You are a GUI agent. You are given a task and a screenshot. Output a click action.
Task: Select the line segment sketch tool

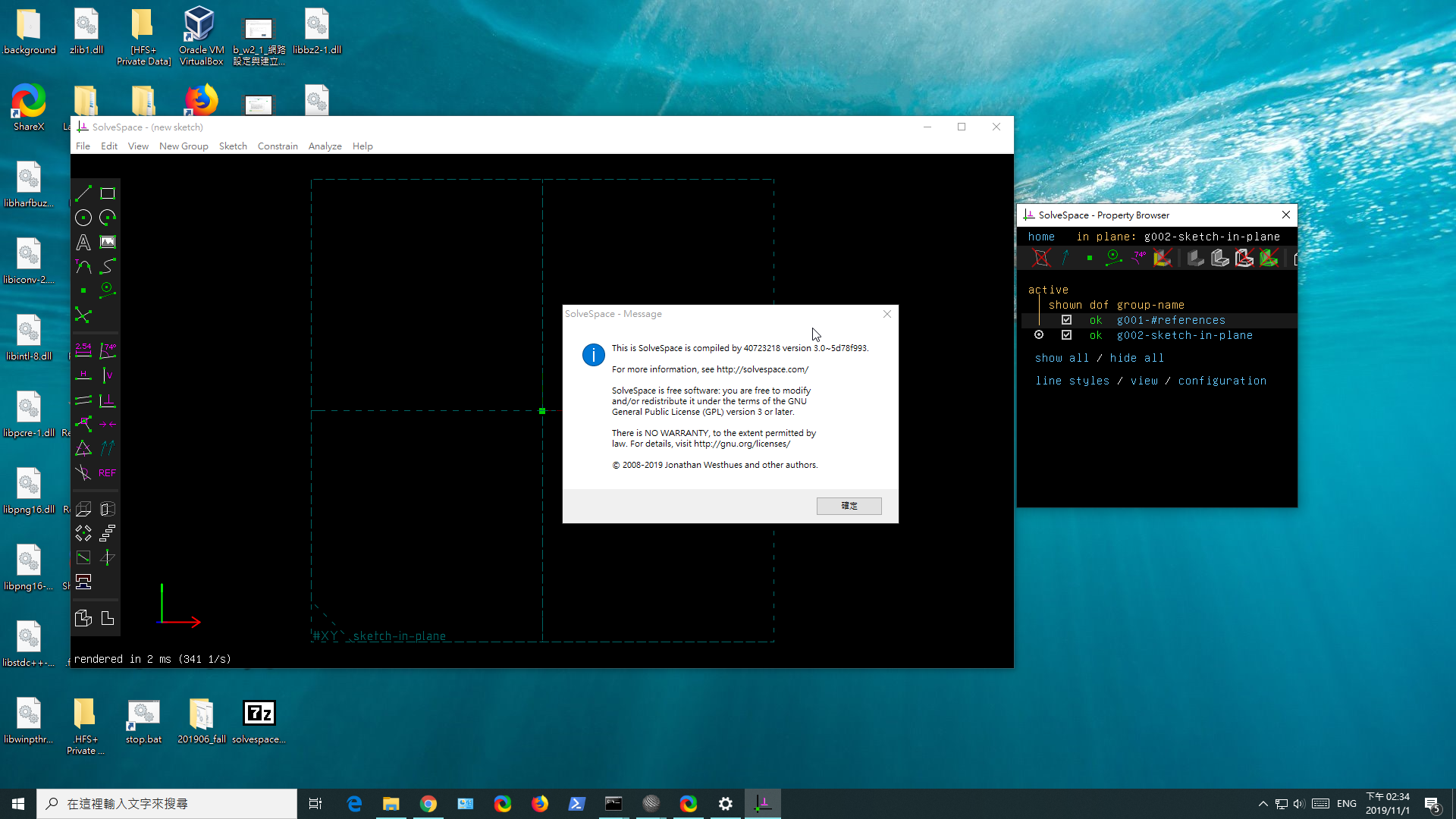tap(83, 193)
